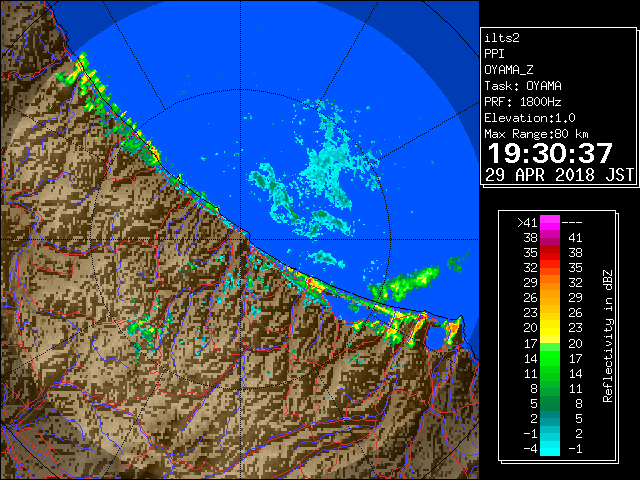
Task: Click the '>41' legend value
Action: (527, 223)
